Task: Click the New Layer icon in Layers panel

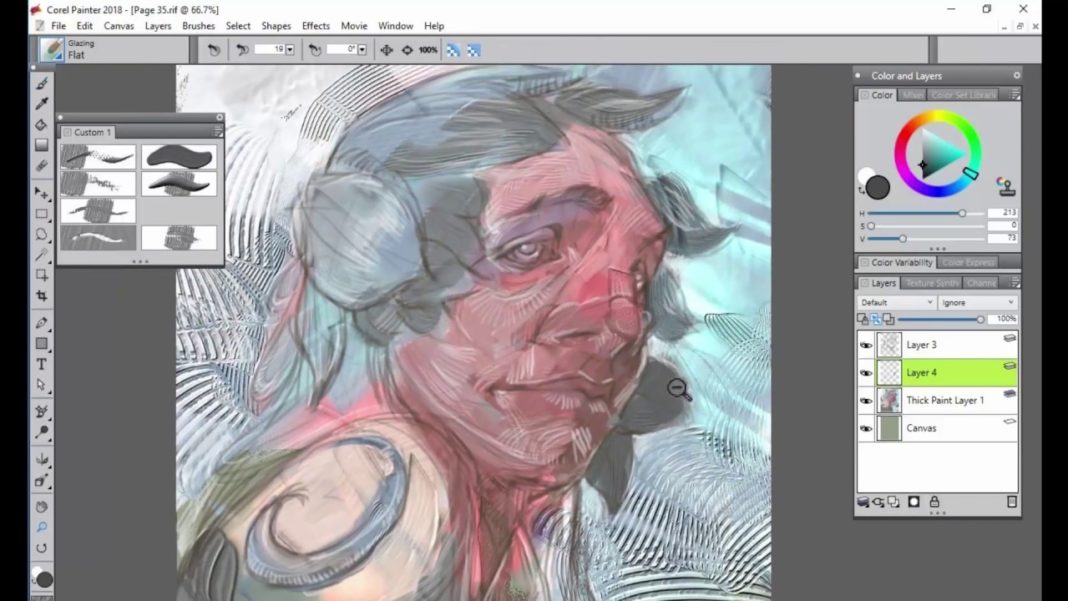Action: (x=893, y=502)
